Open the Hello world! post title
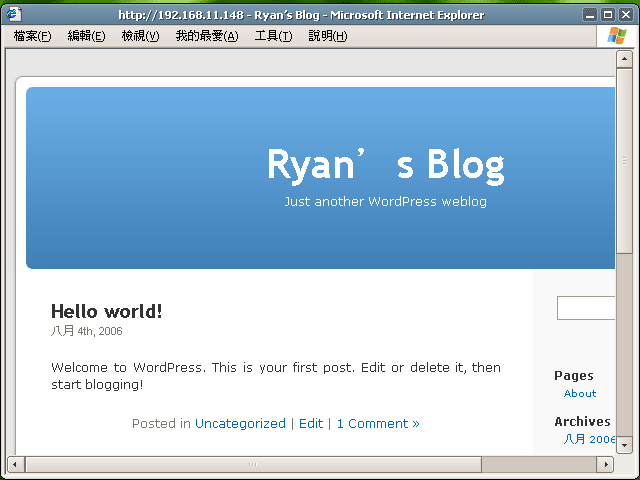The image size is (640, 480). 107,311
